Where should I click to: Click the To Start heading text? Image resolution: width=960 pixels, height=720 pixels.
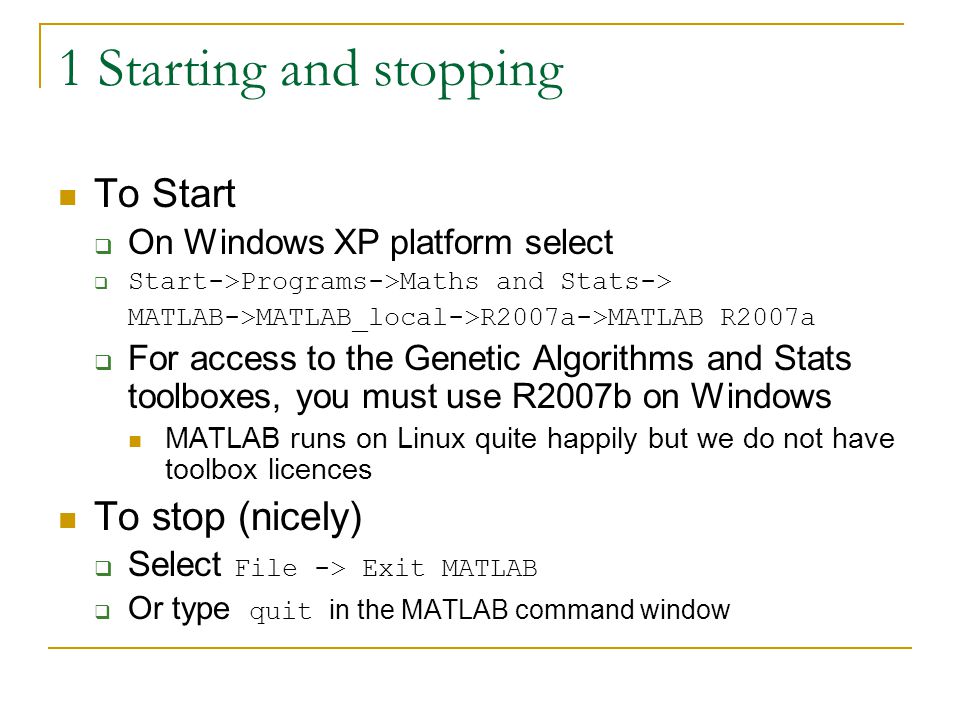tap(165, 193)
